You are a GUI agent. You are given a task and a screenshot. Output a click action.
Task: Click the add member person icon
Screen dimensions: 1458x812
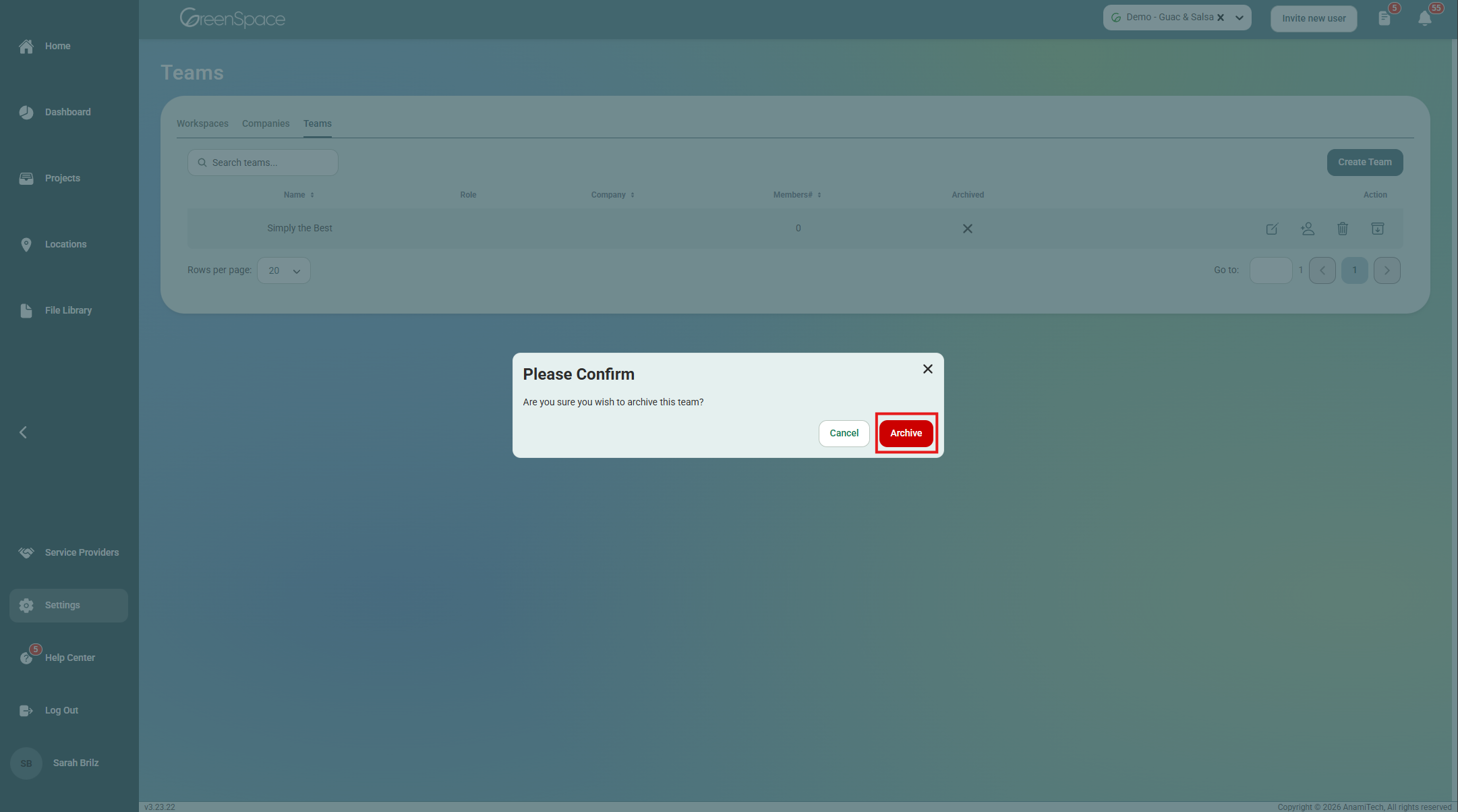(1308, 229)
